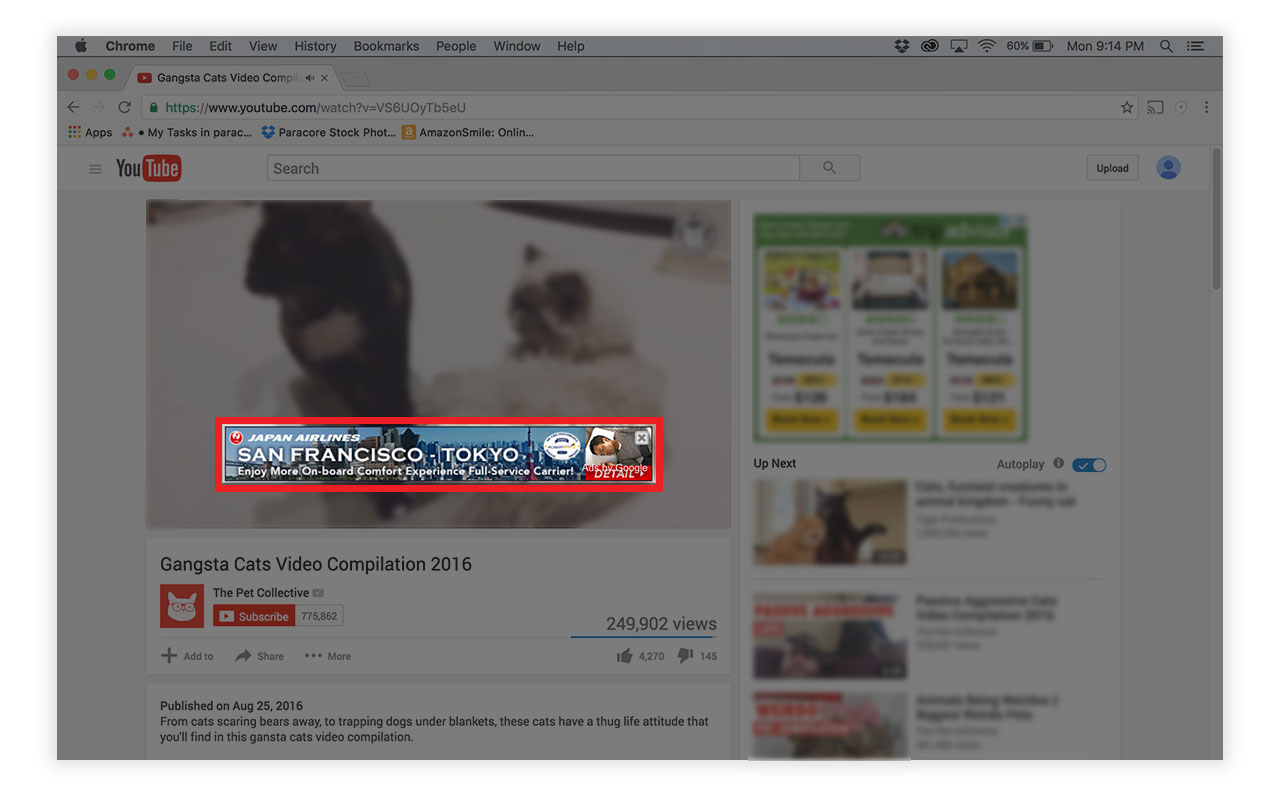Open the Passive Aggressive Cats thumbnail
The image size is (1275, 798).
click(x=830, y=636)
